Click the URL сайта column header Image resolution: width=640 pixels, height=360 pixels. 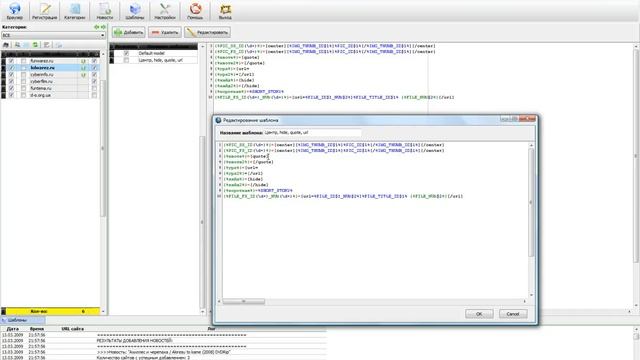(x=73, y=329)
